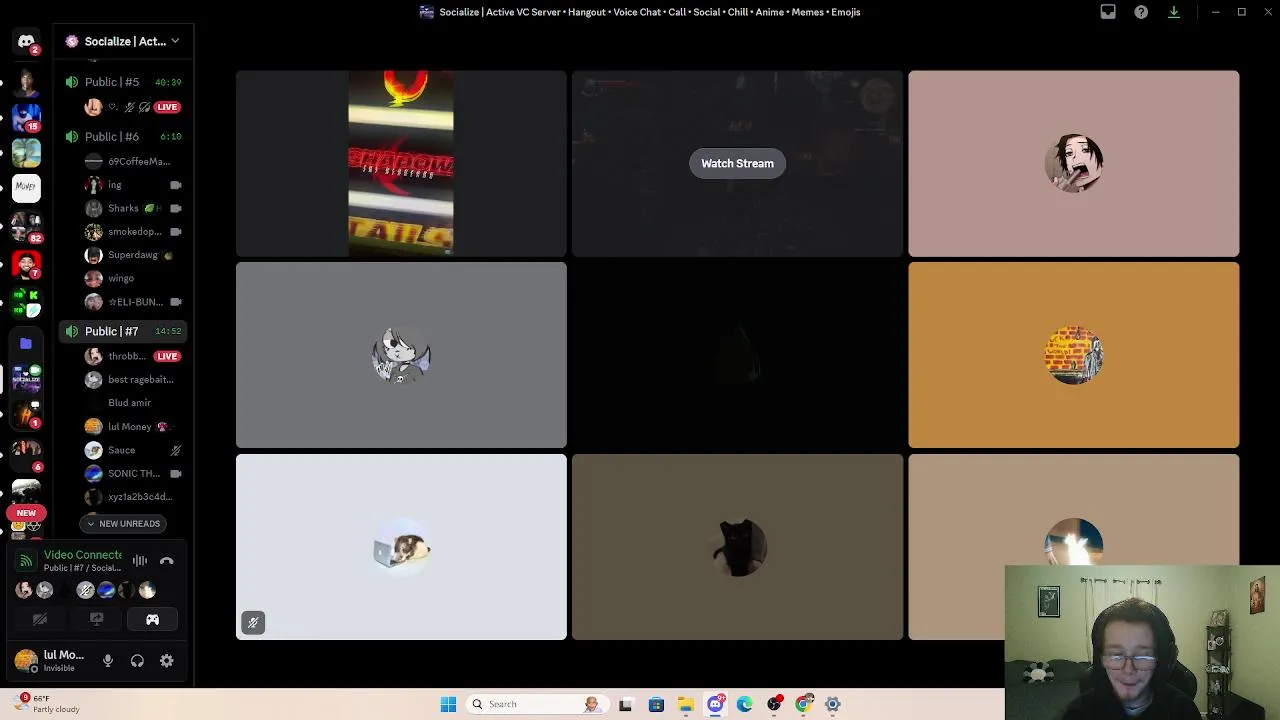Screen dimensions: 1280x720
Task: Click the green download update icon
Action: click(1174, 12)
